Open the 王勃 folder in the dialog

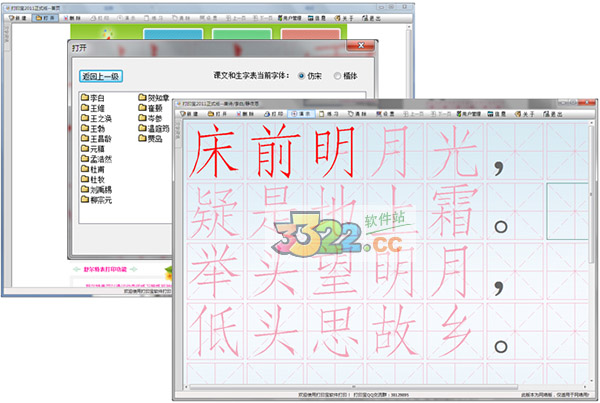tap(93, 129)
